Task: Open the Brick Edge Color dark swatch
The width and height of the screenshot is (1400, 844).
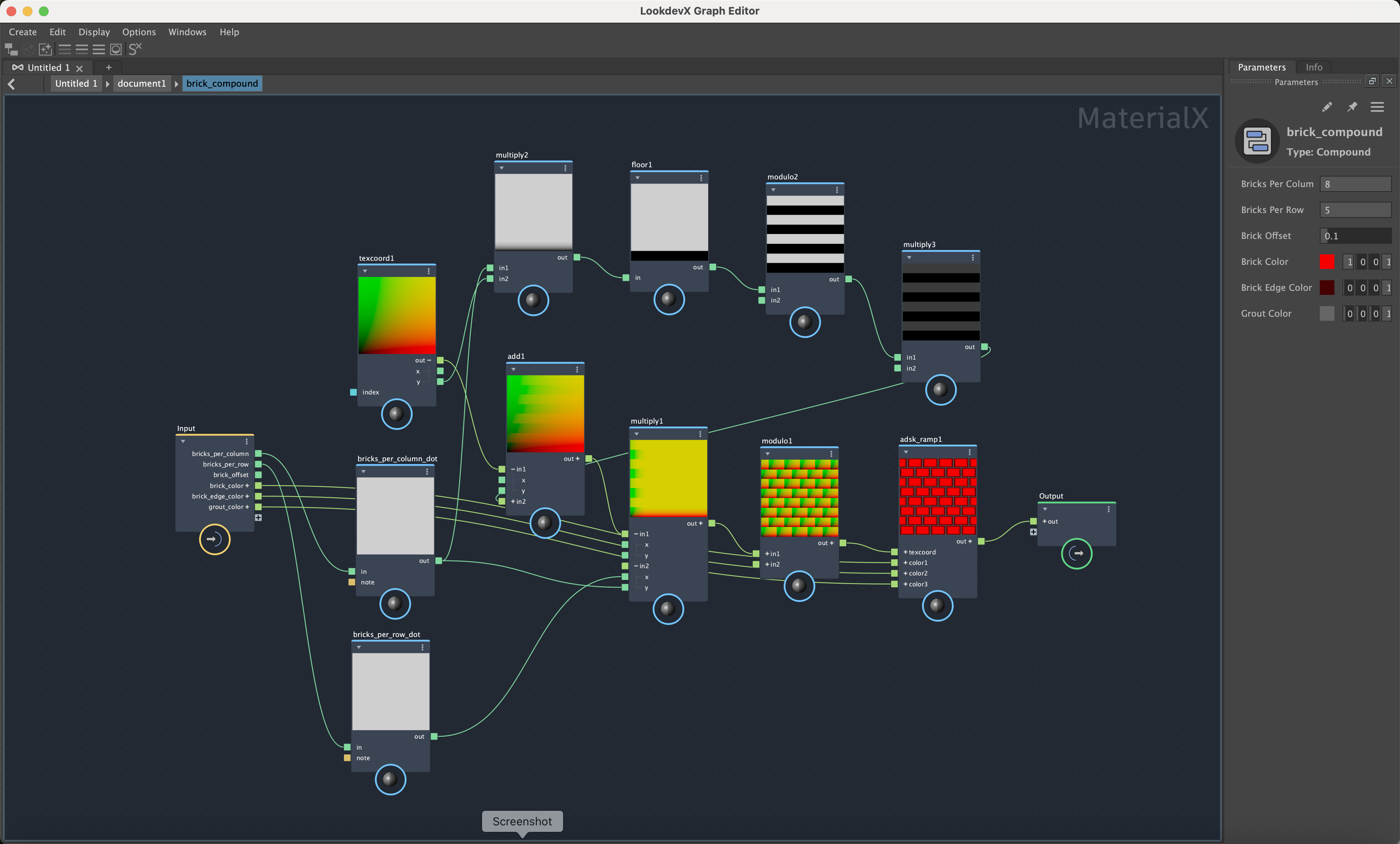Action: click(1327, 288)
